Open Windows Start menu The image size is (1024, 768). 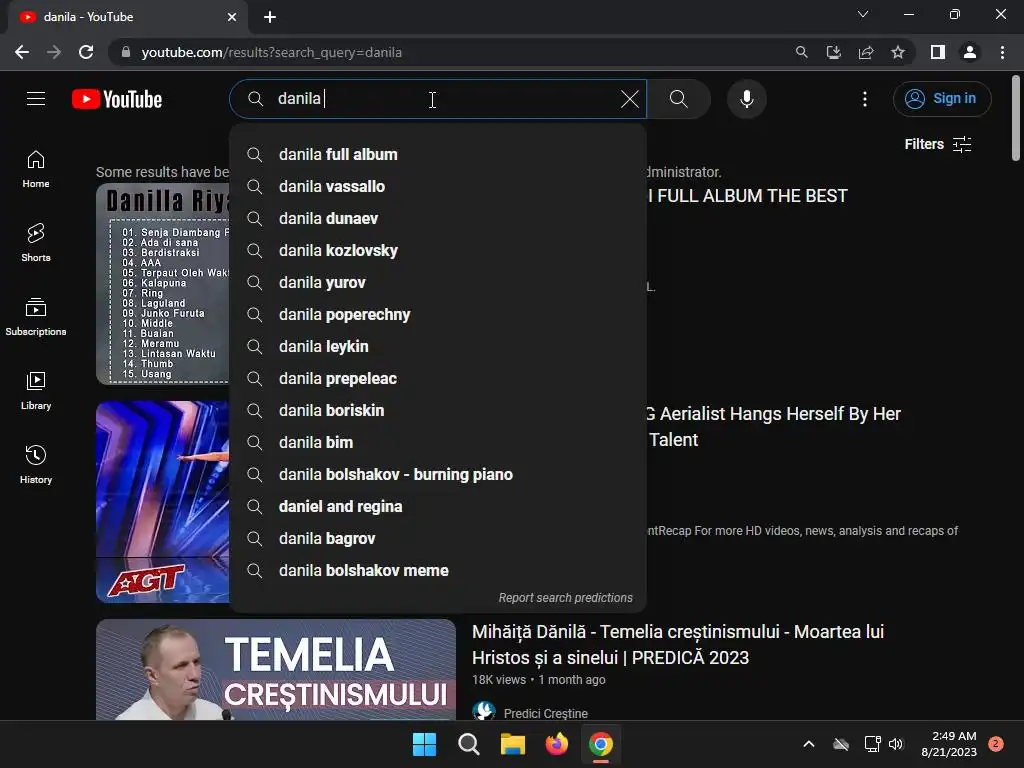tap(424, 744)
